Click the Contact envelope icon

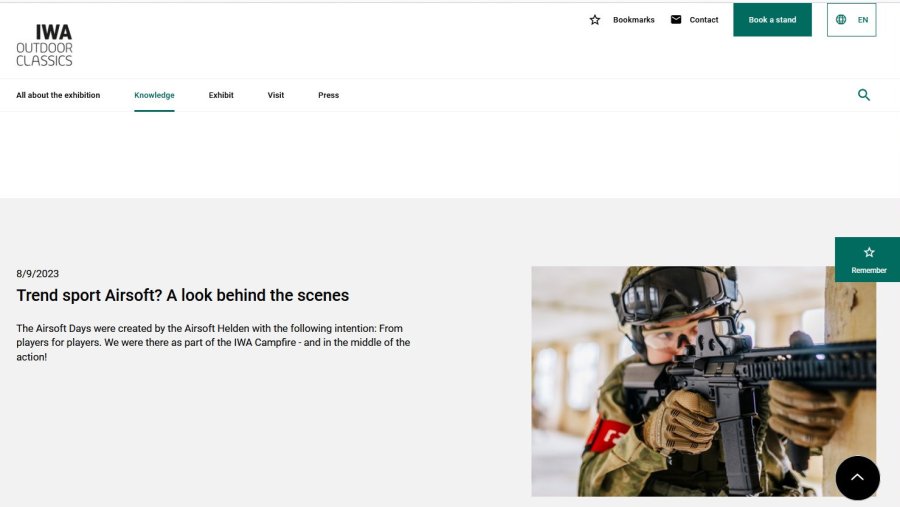[x=676, y=20]
